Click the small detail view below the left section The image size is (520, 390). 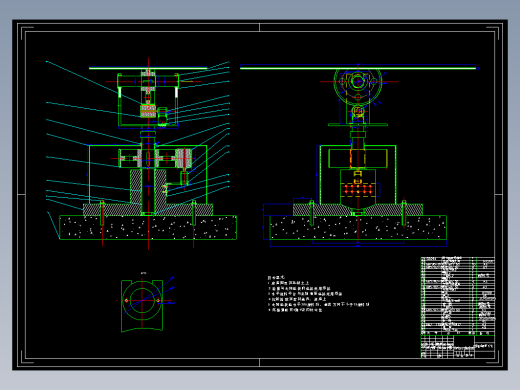click(142, 306)
